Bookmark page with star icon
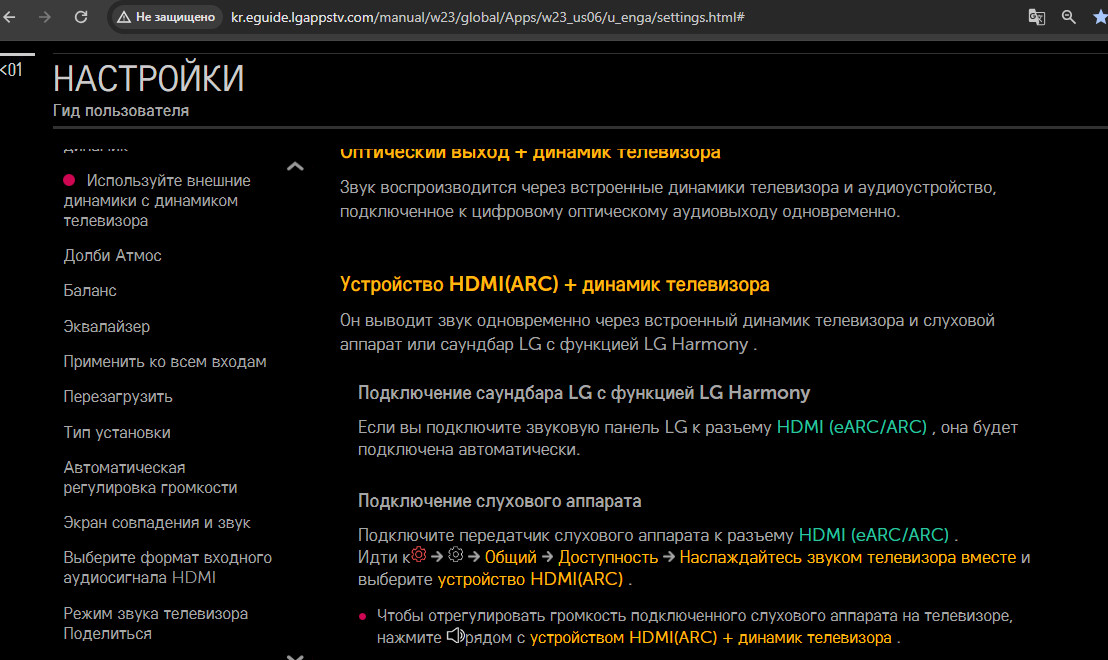Image resolution: width=1108 pixels, height=660 pixels. [1099, 17]
